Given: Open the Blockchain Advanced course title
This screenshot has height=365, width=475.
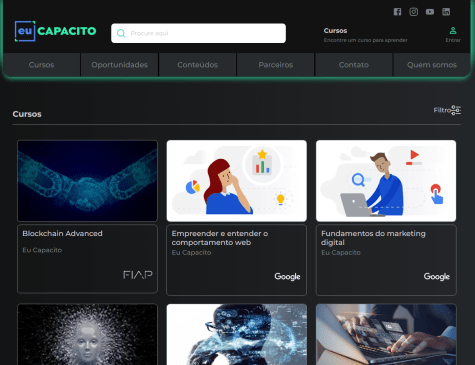Looking at the screenshot, I should coord(62,233).
